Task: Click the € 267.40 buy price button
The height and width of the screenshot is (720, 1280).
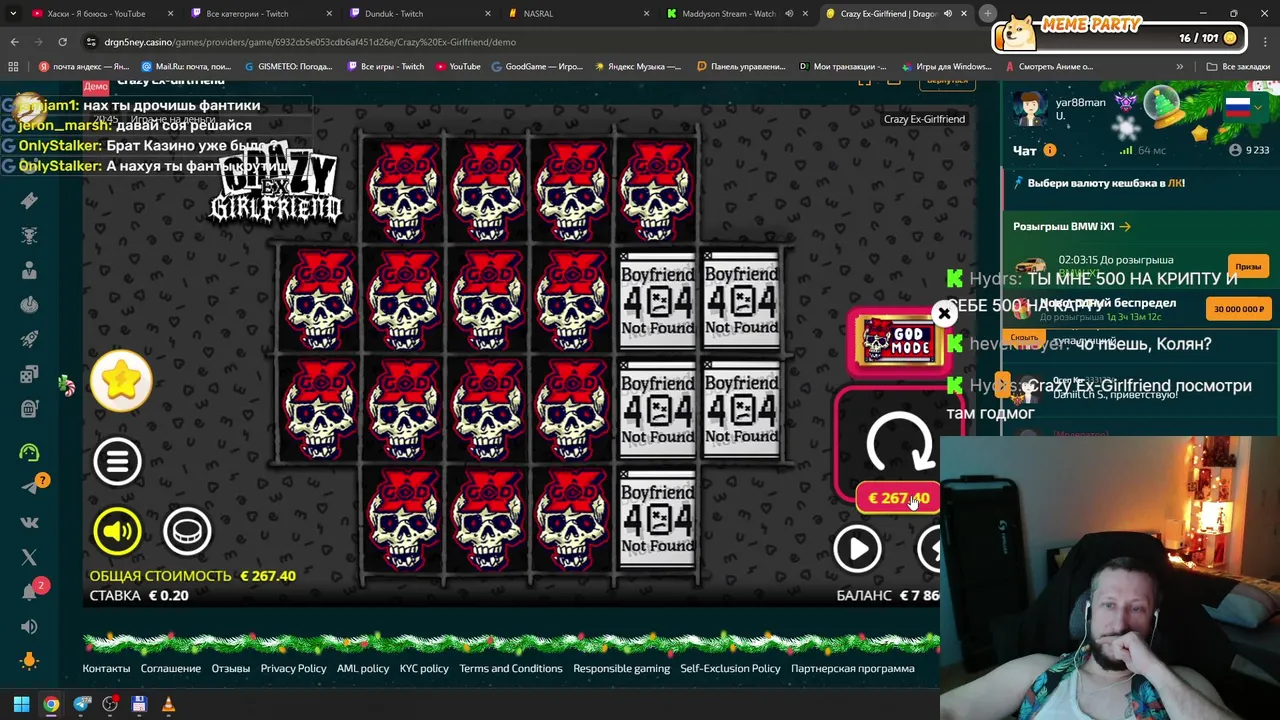Action: pyautogui.click(x=898, y=498)
